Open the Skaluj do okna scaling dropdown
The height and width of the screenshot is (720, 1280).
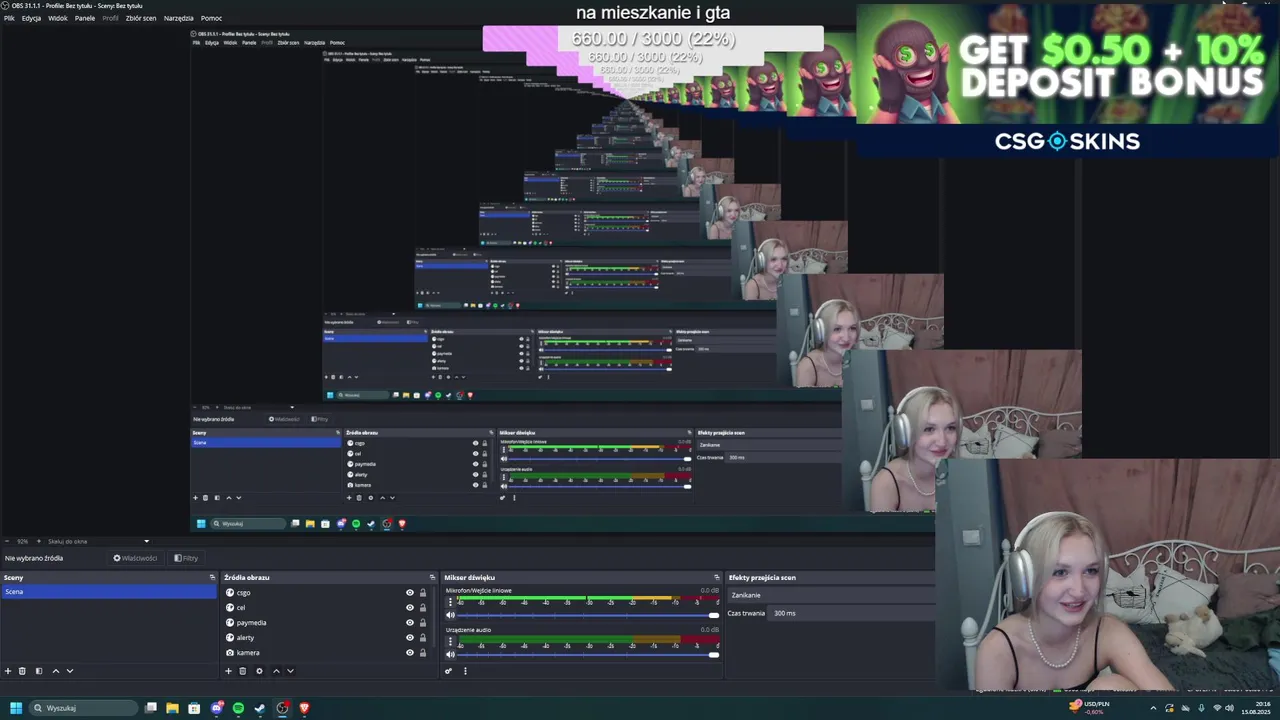(x=98, y=541)
